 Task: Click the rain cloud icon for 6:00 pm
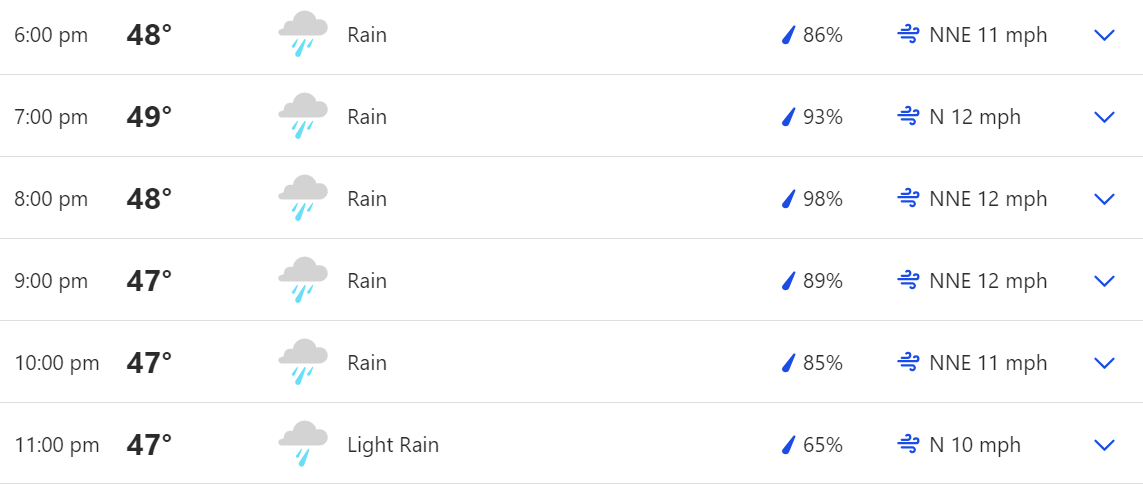click(302, 35)
